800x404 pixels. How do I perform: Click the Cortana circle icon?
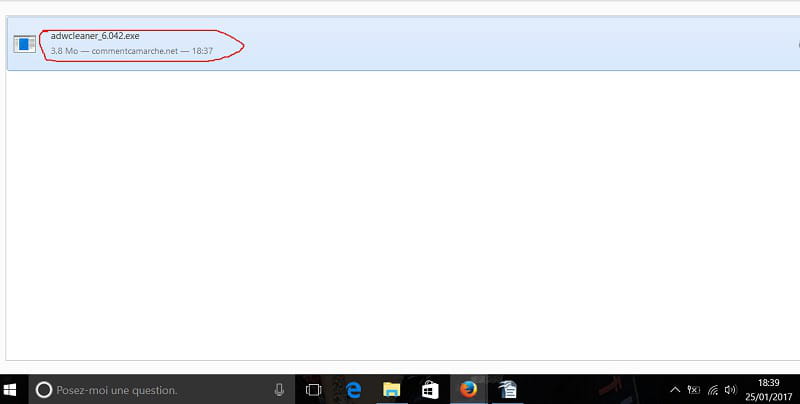[x=44, y=390]
